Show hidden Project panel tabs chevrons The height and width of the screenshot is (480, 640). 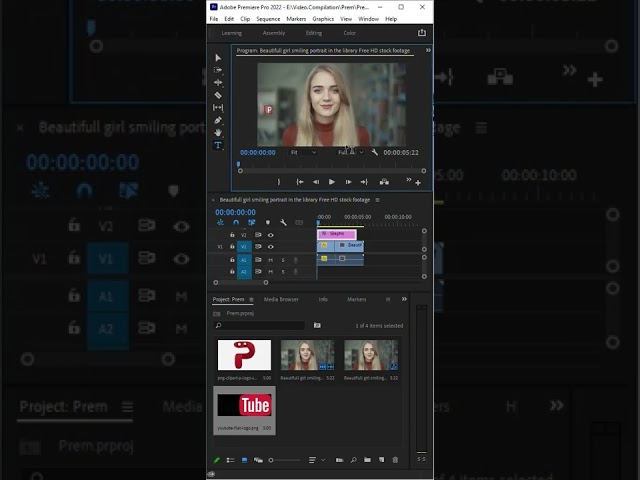(404, 299)
